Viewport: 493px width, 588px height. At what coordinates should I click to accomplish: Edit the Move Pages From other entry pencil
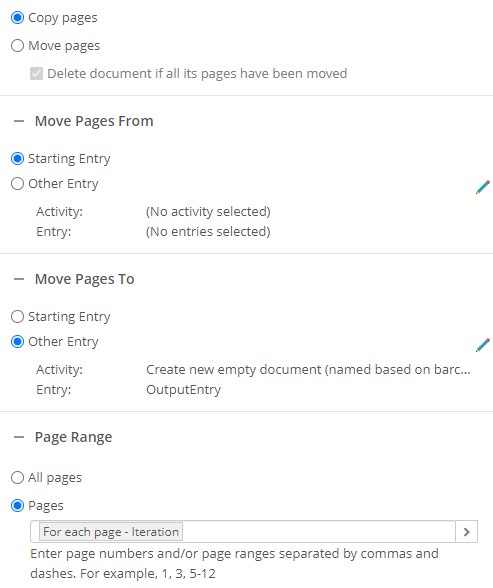coord(483,187)
